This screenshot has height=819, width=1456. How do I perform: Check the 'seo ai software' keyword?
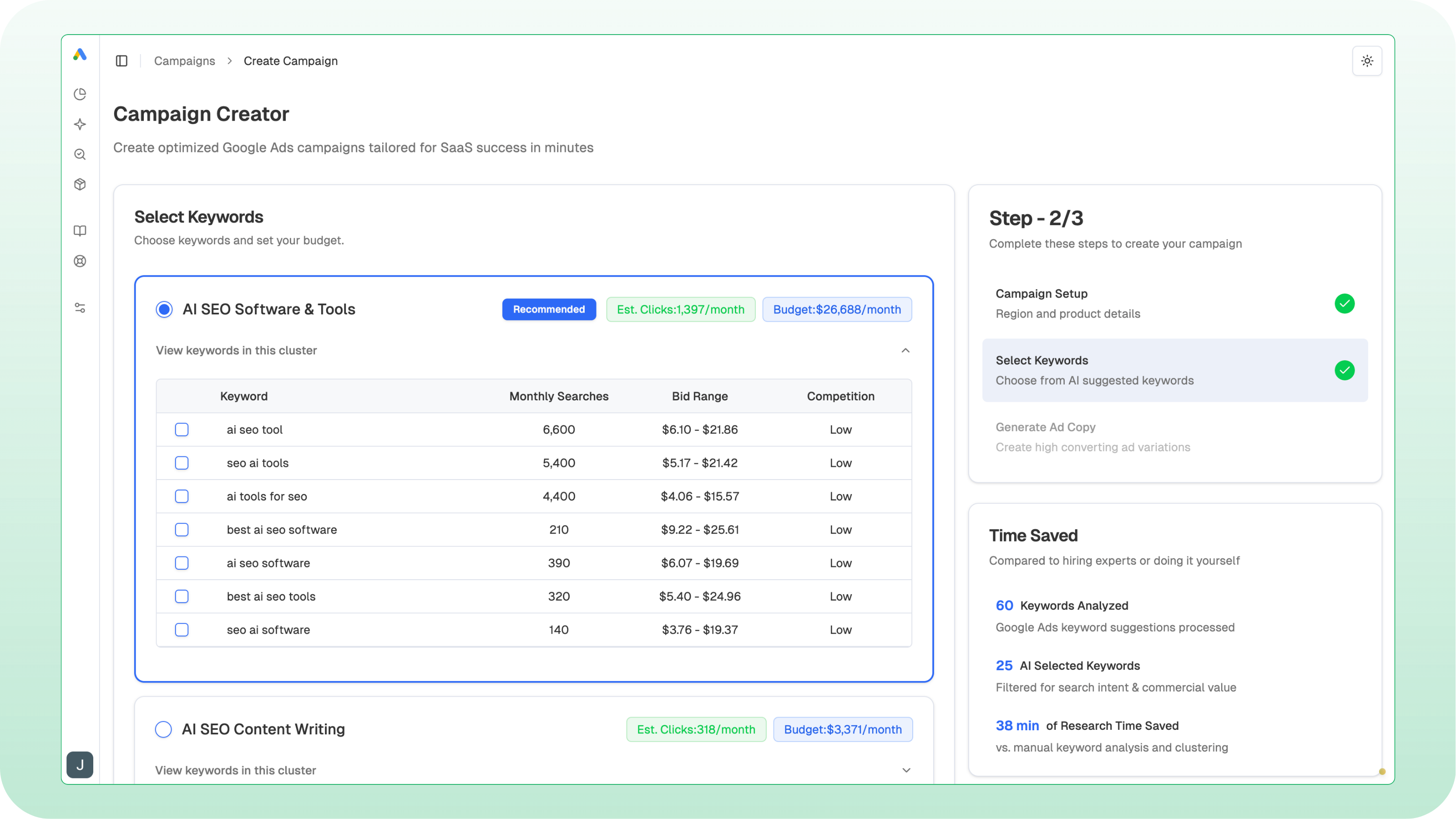click(x=182, y=630)
